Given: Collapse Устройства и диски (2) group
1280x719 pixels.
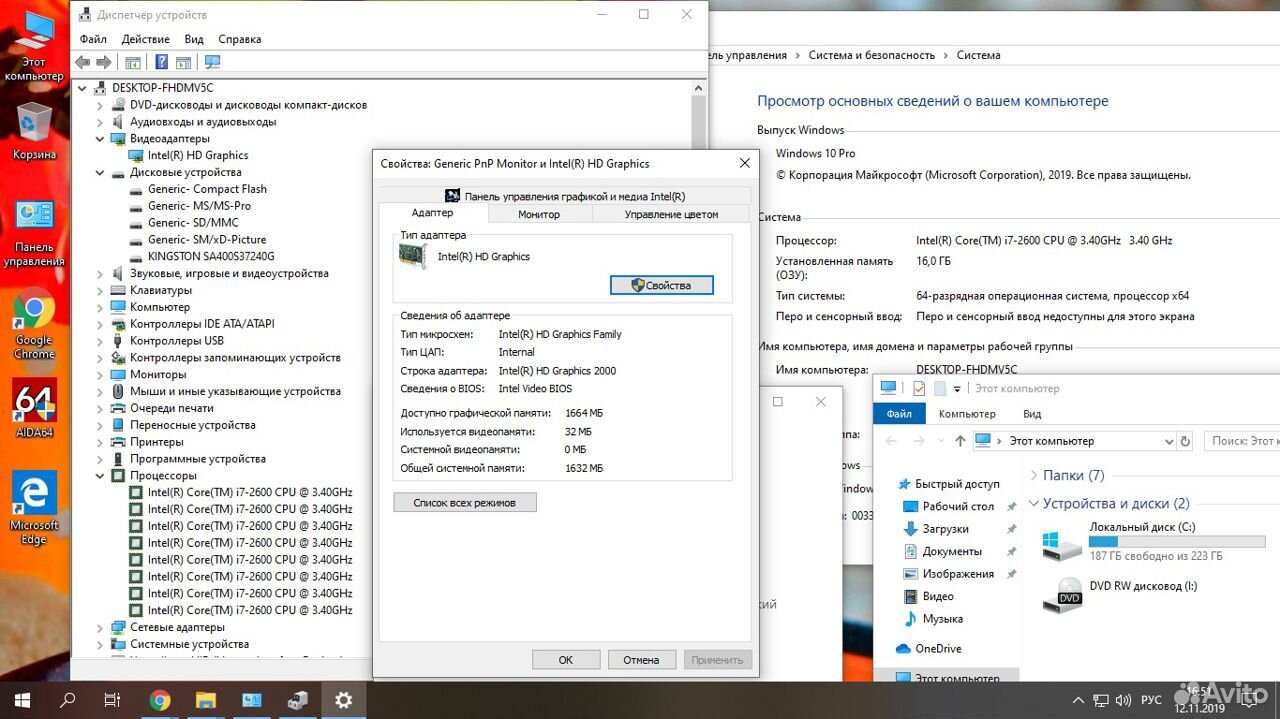Looking at the screenshot, I should point(1033,503).
